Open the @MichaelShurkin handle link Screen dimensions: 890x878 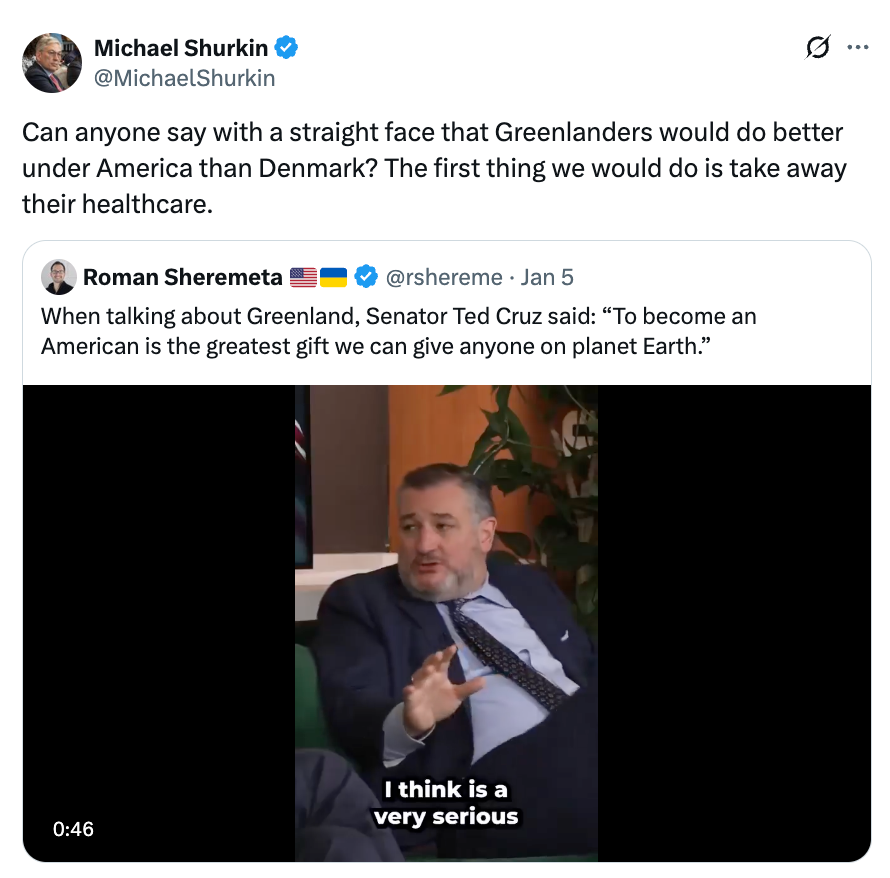pos(184,78)
